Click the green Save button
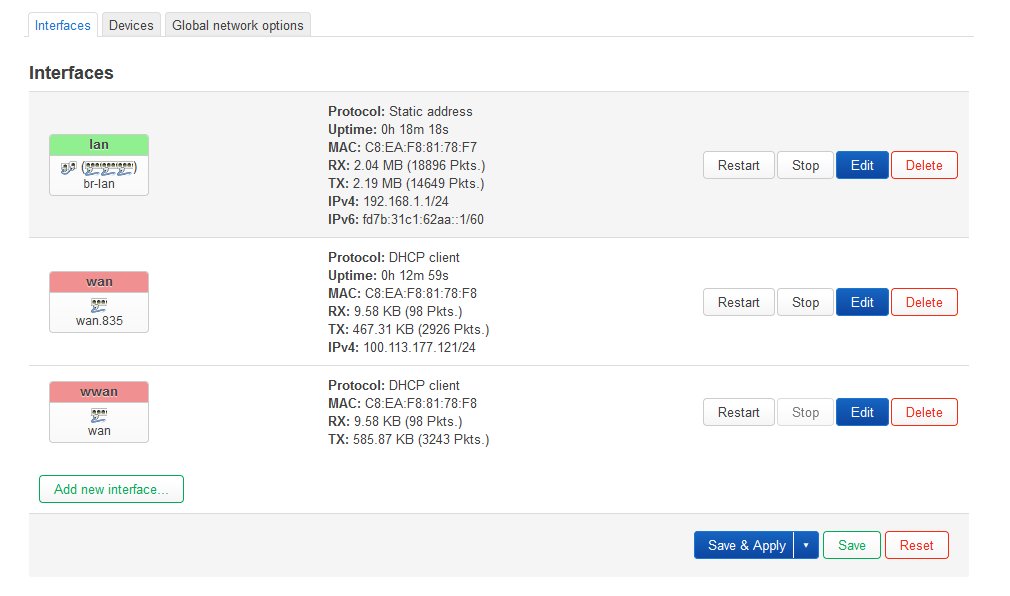The height and width of the screenshot is (596, 1010). click(852, 545)
